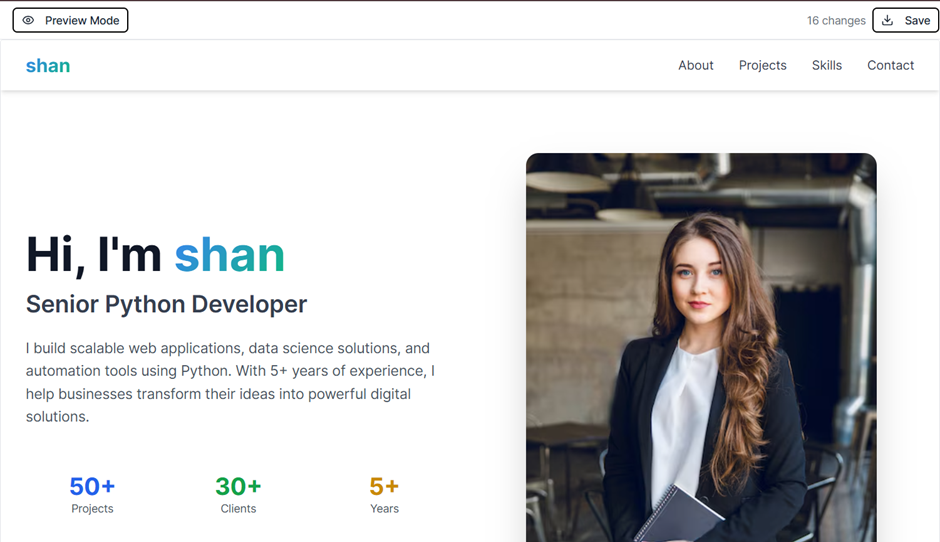Click the download icon beside Save

point(887,20)
